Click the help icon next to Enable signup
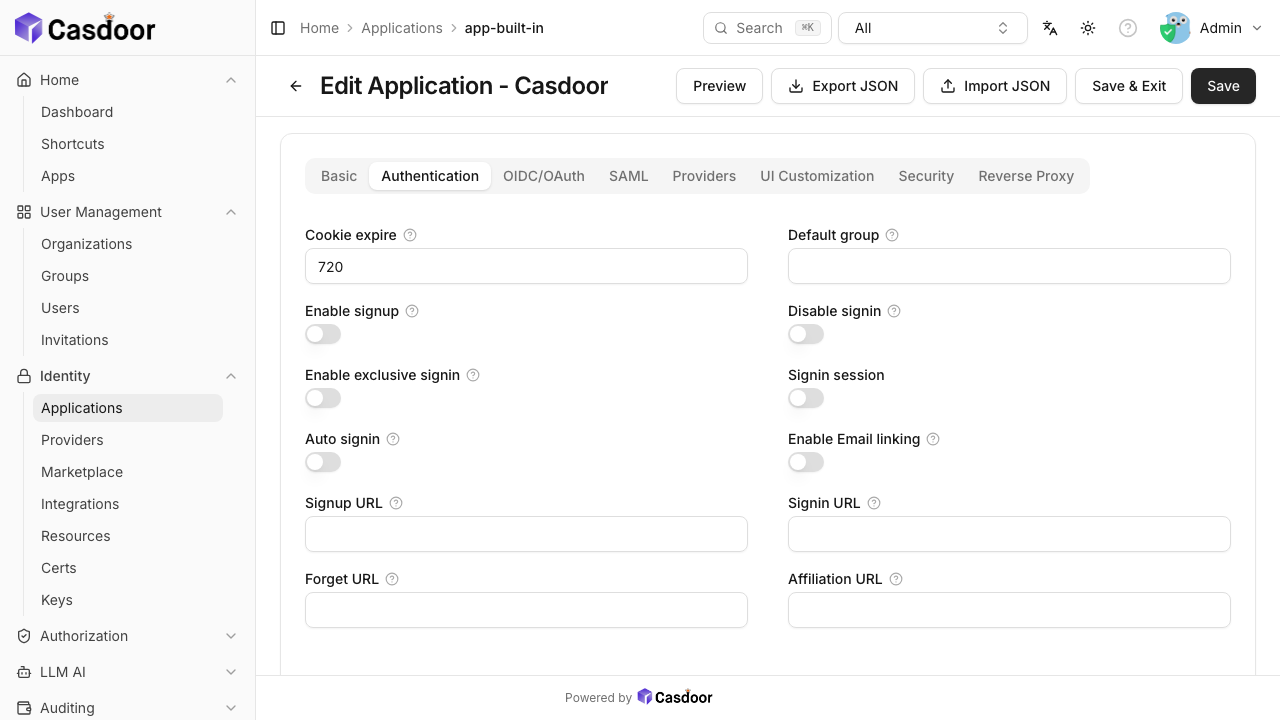Viewport: 1280px width, 720px height. click(412, 311)
